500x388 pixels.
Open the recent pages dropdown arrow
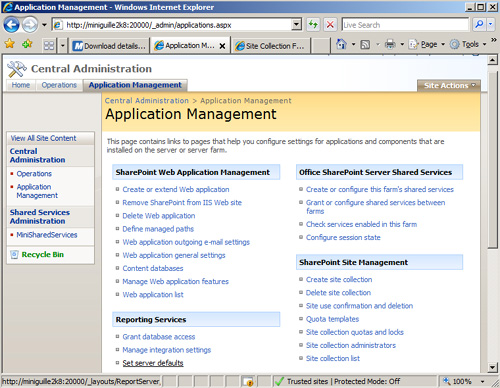tap(44, 25)
